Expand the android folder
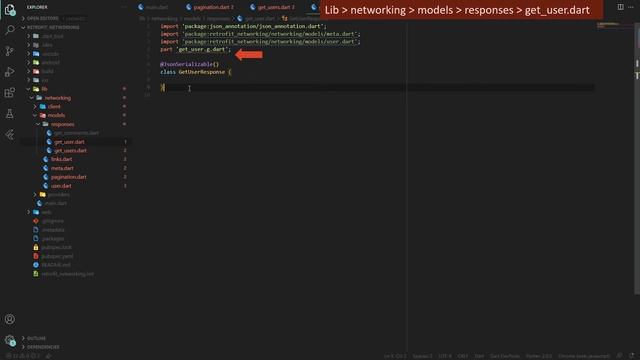Viewport: 640px width, 360px height. [x=51, y=62]
